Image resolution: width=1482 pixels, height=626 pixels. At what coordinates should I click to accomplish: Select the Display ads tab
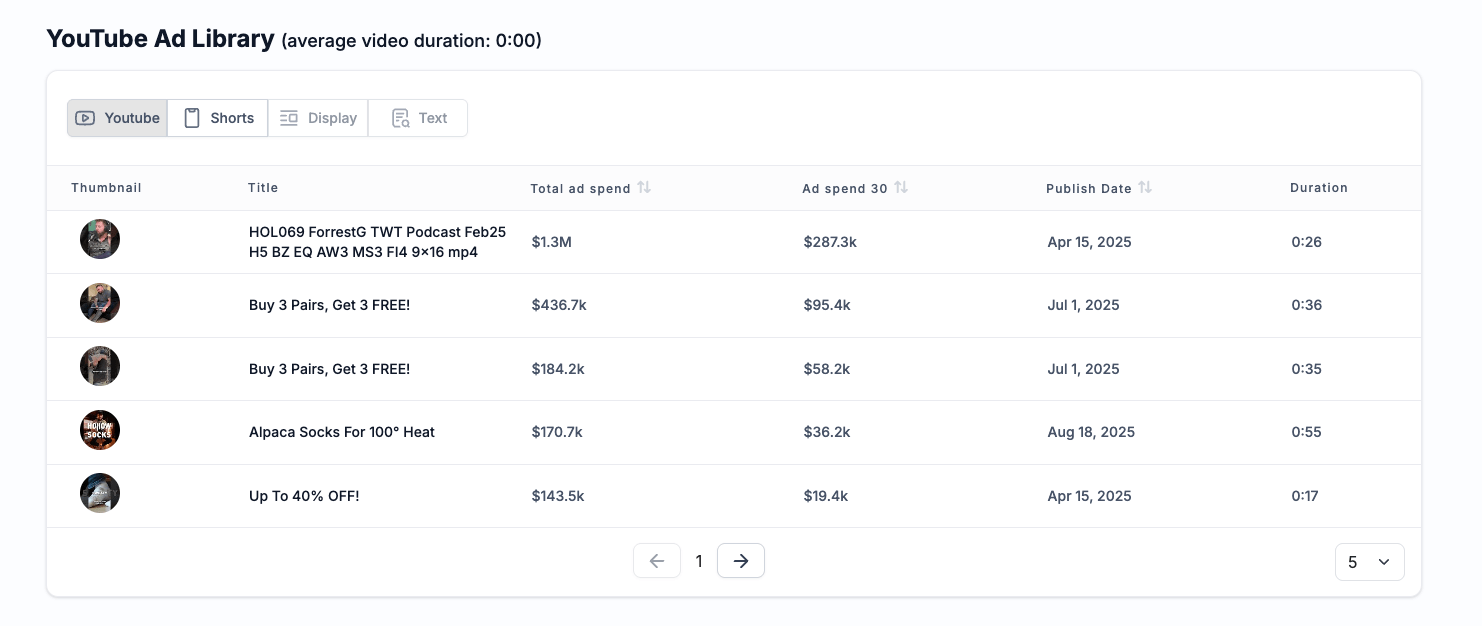pos(318,118)
